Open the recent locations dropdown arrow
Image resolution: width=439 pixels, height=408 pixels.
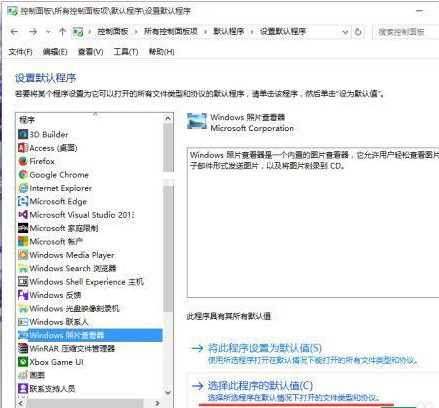(x=48, y=32)
